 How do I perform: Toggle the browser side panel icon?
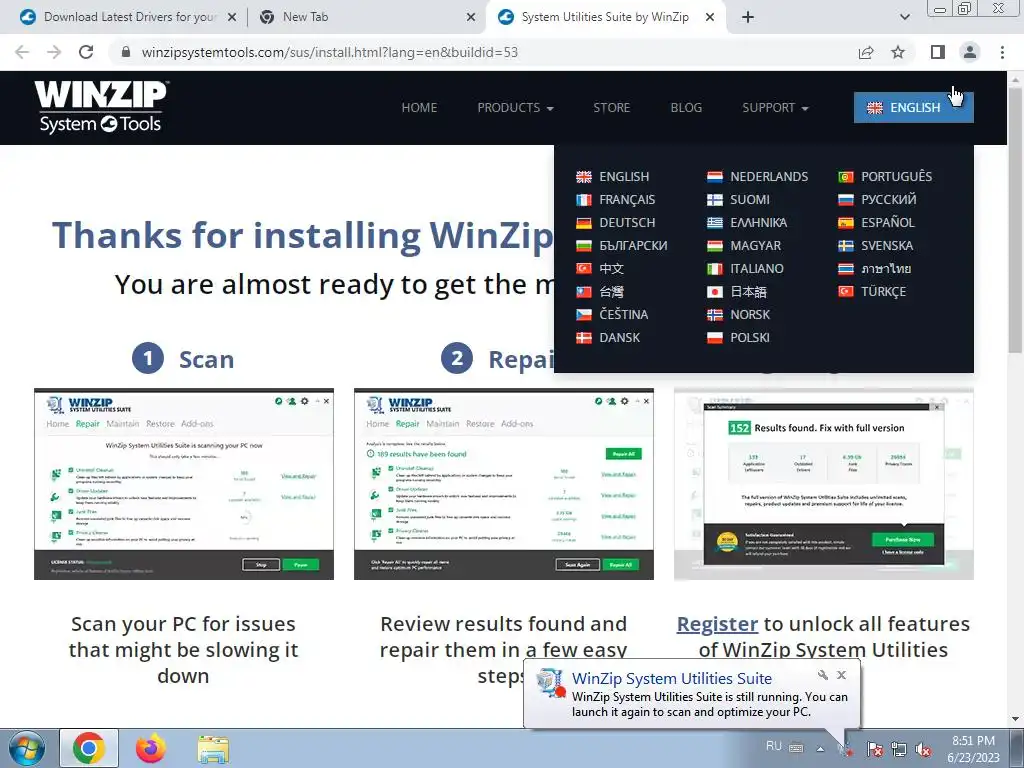point(938,52)
